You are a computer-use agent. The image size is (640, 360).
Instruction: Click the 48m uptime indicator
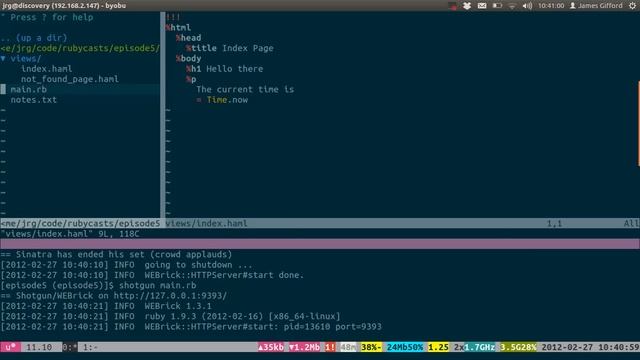click(x=348, y=347)
